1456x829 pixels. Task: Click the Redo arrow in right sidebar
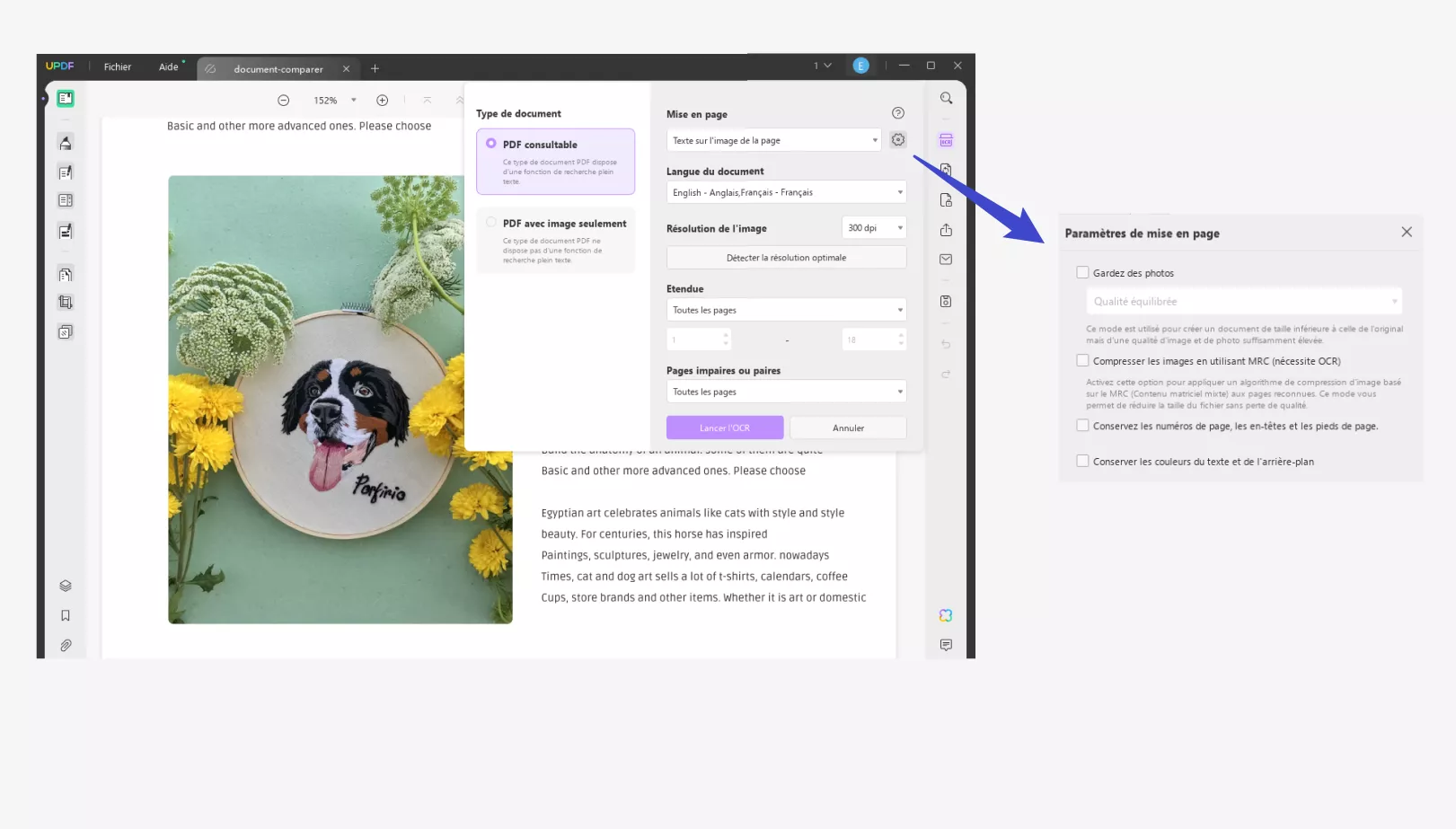(x=947, y=374)
